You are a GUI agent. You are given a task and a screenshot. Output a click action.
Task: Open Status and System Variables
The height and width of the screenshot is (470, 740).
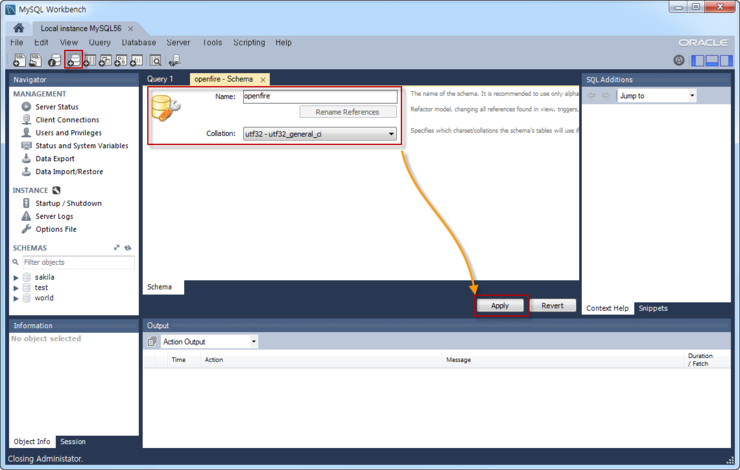click(x=82, y=146)
